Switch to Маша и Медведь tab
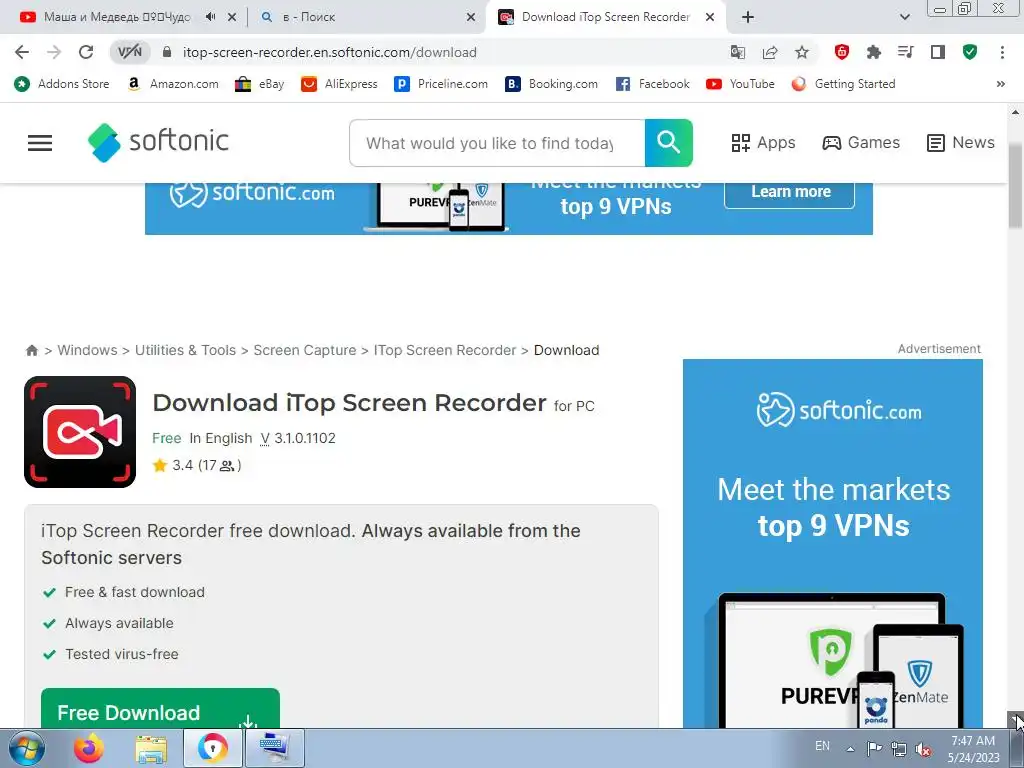1024x768 pixels. pyautogui.click(x=118, y=17)
